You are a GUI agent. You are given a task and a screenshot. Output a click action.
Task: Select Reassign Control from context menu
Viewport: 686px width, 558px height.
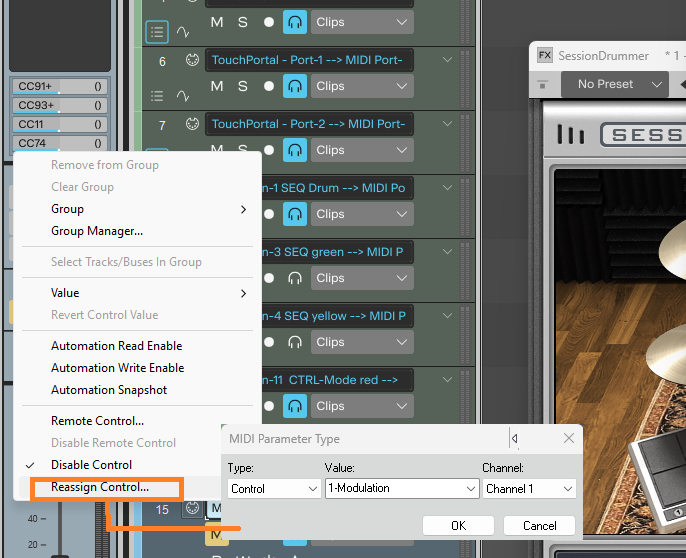tap(100, 487)
